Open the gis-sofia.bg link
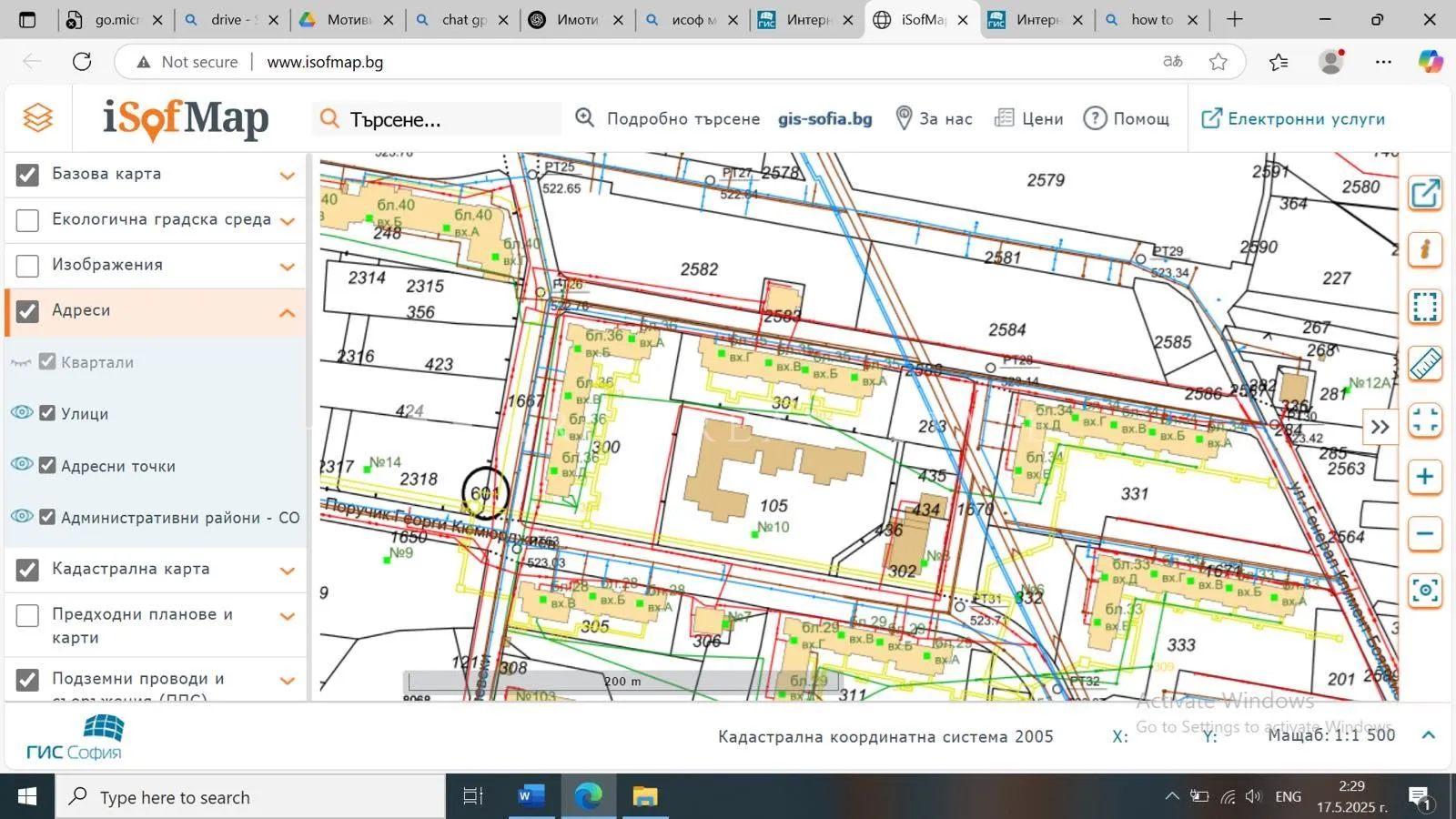The height and width of the screenshot is (819, 1456). click(824, 118)
